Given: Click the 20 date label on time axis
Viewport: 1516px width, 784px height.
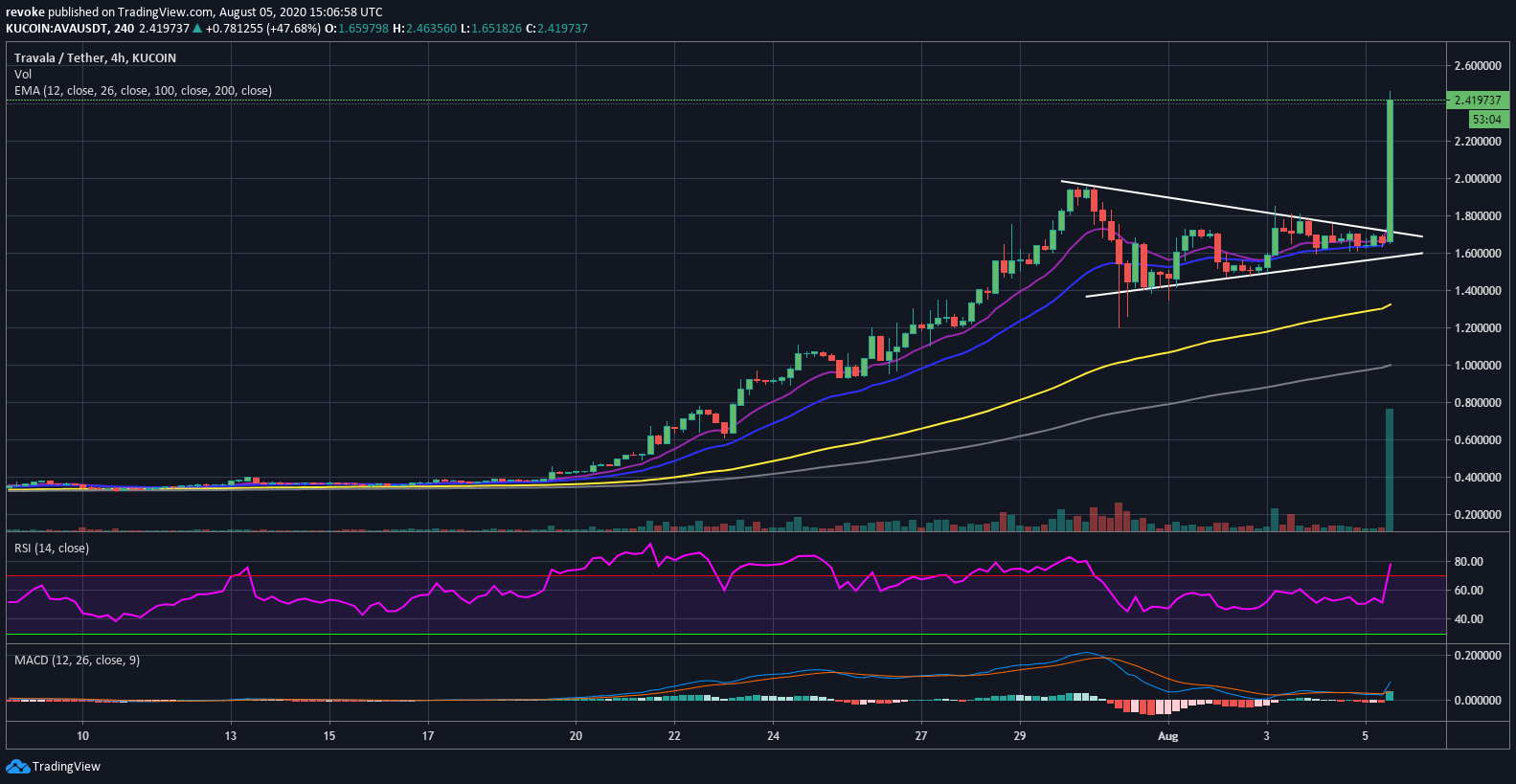Looking at the screenshot, I should coord(576,735).
